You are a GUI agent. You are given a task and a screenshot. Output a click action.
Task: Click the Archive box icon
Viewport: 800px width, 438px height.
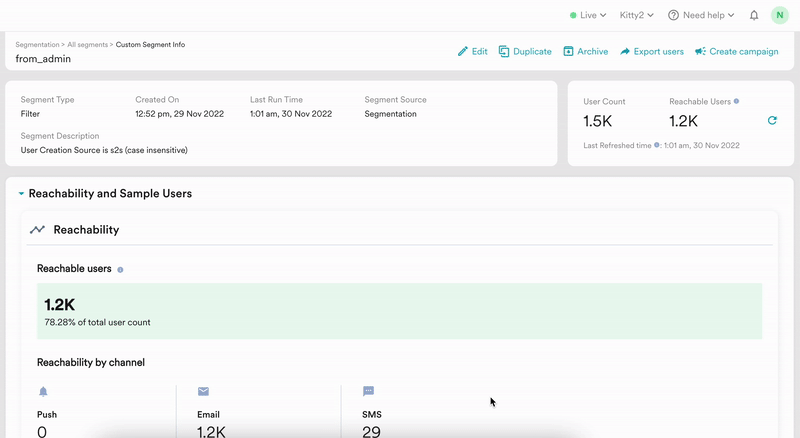click(568, 52)
